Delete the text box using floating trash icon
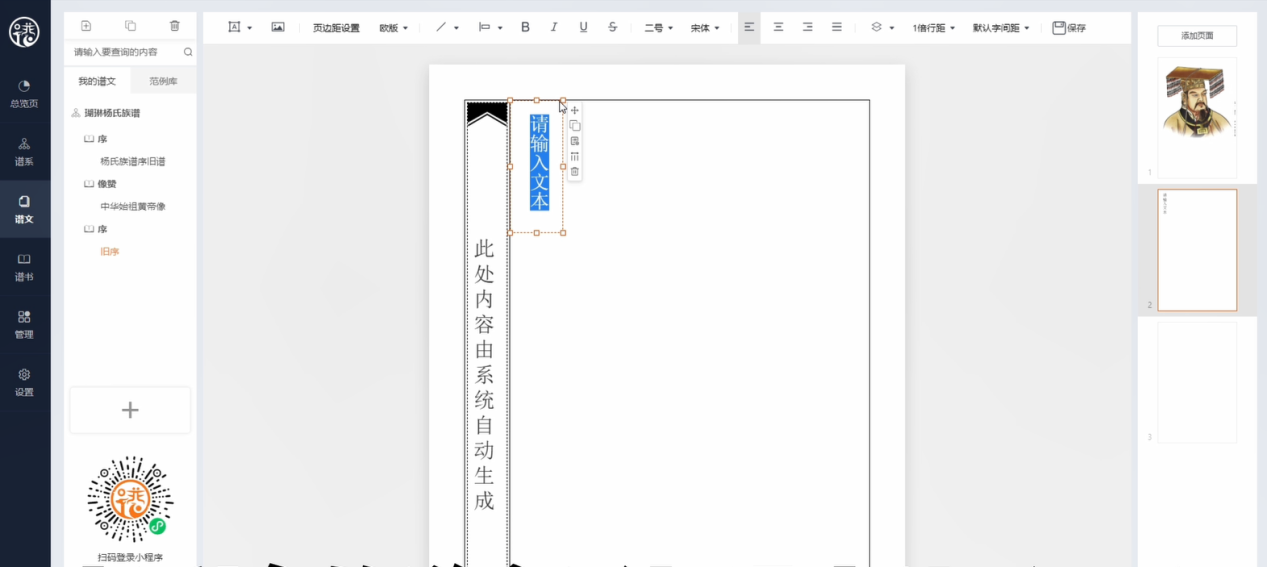The width and height of the screenshot is (1267, 567). pyautogui.click(x=575, y=172)
